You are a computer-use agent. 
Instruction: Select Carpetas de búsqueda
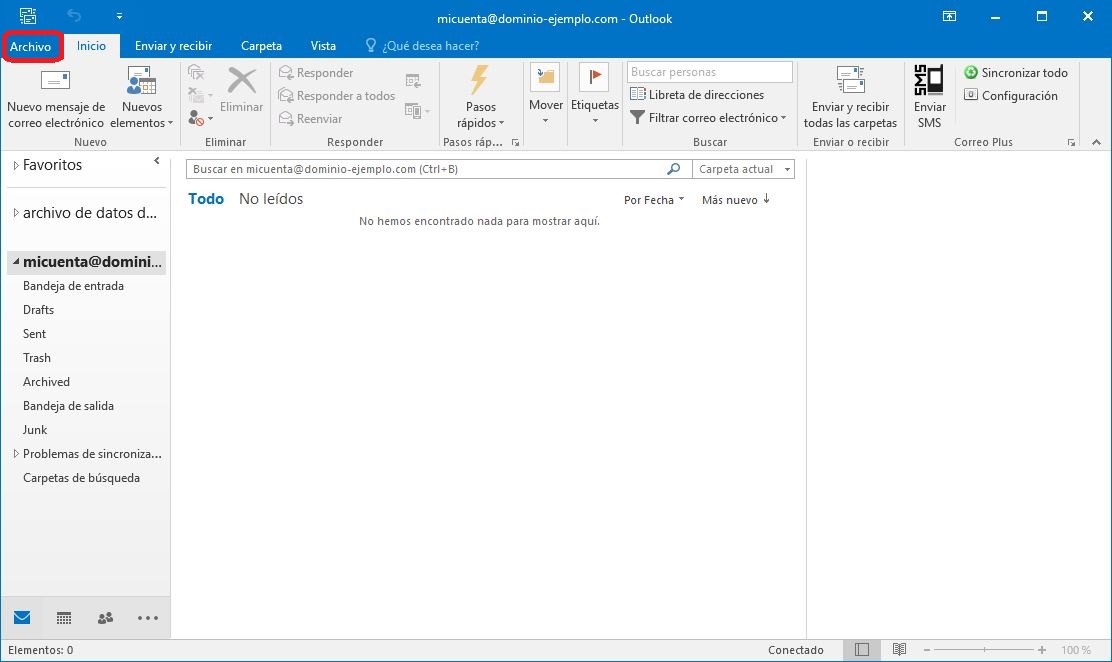tap(81, 478)
